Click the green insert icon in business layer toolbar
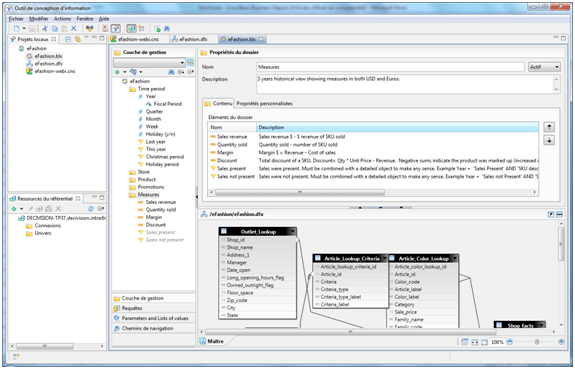The height and width of the screenshot is (369, 575). pyautogui.click(x=117, y=72)
